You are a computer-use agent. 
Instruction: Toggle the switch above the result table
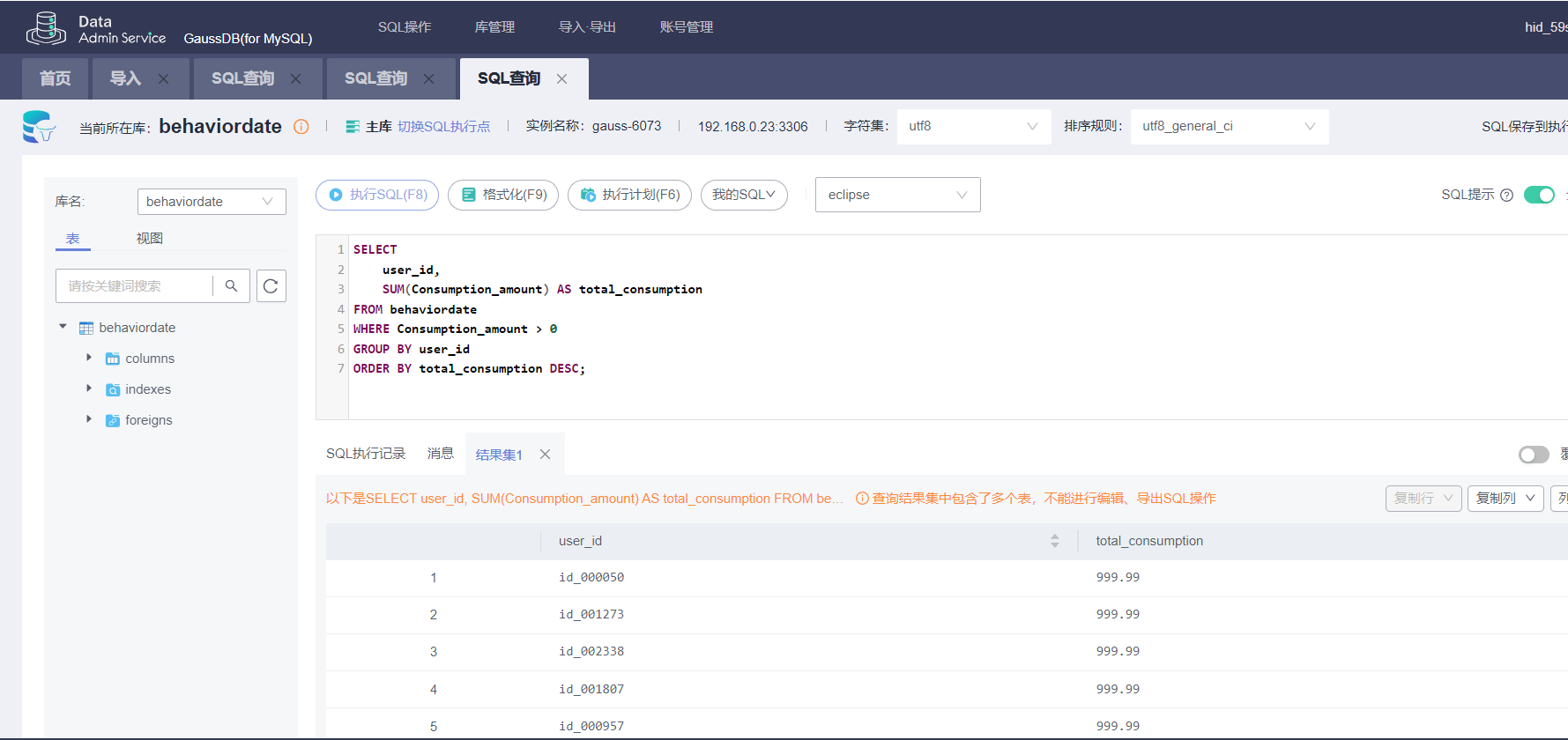pyautogui.click(x=1534, y=455)
